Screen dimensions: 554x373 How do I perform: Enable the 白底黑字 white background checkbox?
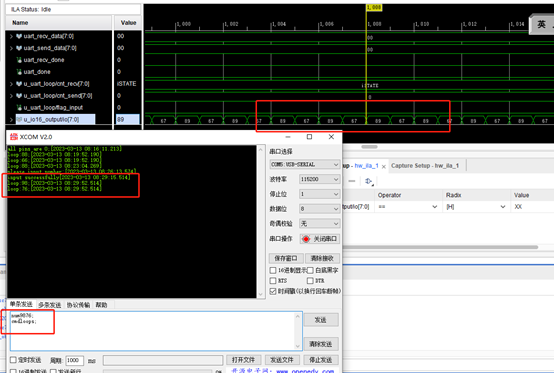[x=310, y=271]
